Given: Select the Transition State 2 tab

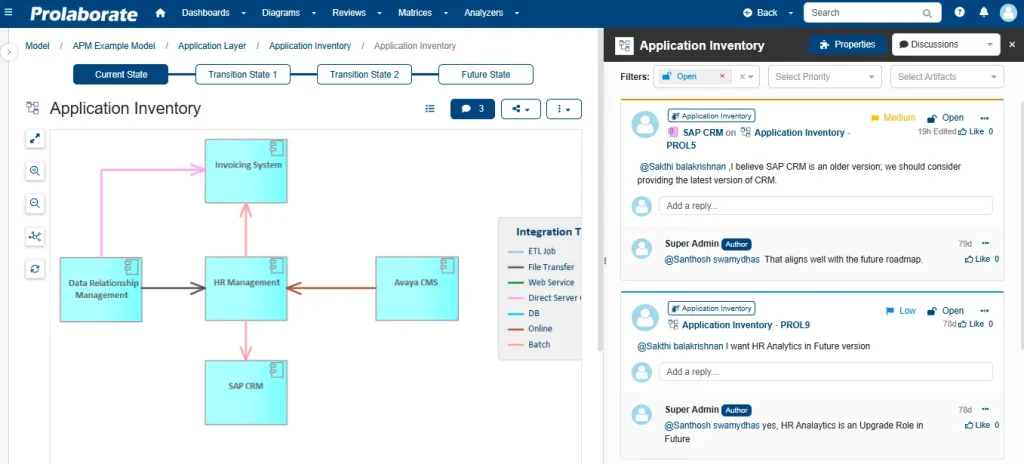Looking at the screenshot, I should coord(364,75).
